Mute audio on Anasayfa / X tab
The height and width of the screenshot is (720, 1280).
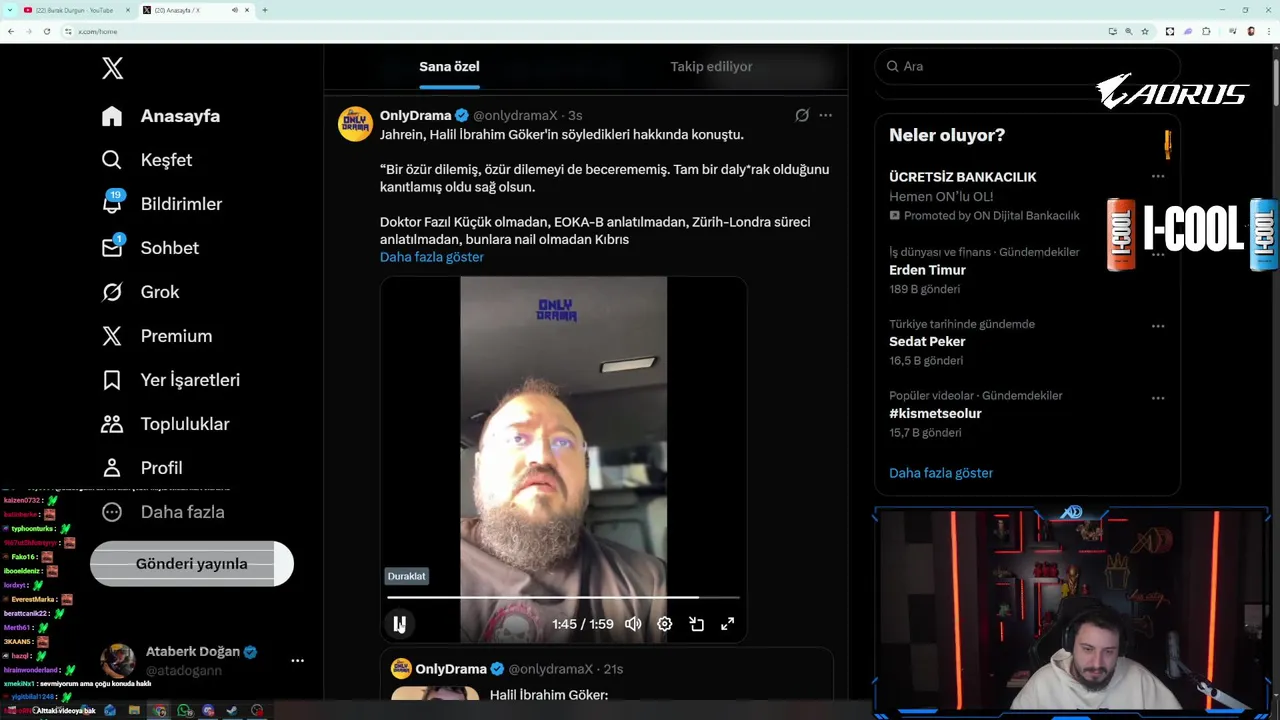pyautogui.click(x=235, y=10)
